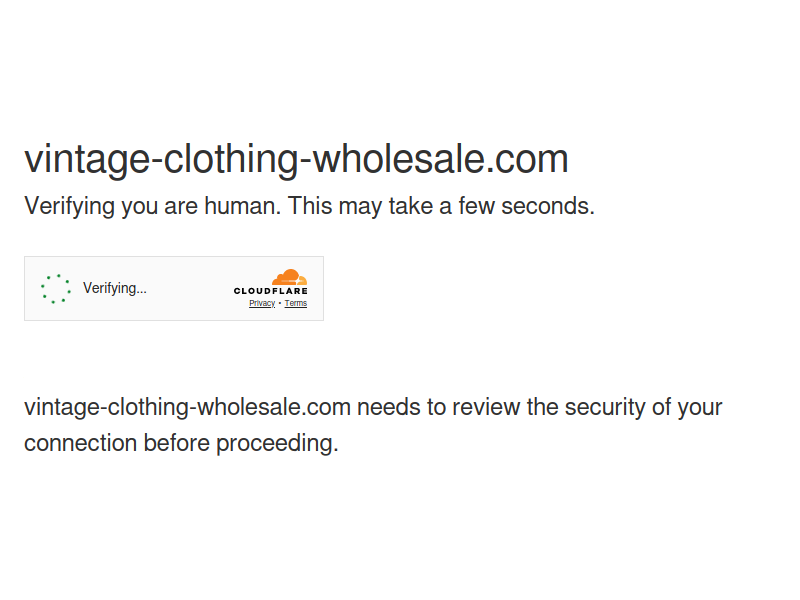Open the Terms link
The image size is (800, 600).
point(296,303)
